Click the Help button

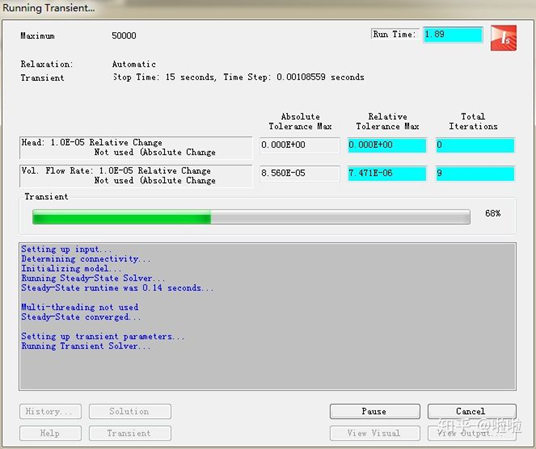pos(51,433)
